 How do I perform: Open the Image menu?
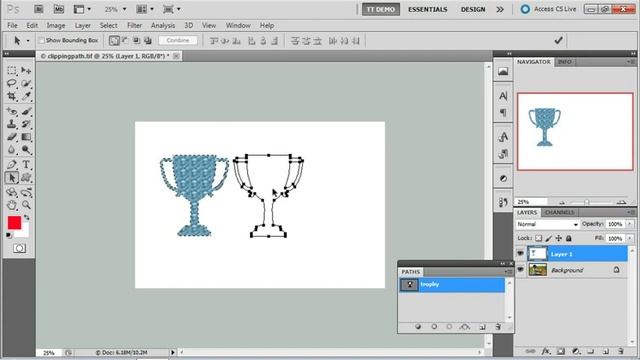[56, 25]
